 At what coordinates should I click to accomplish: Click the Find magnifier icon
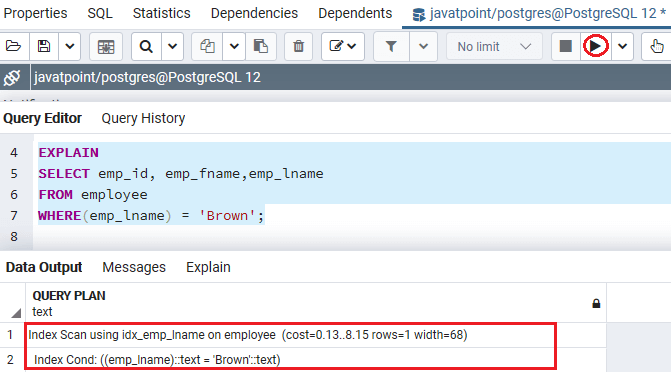[146, 46]
